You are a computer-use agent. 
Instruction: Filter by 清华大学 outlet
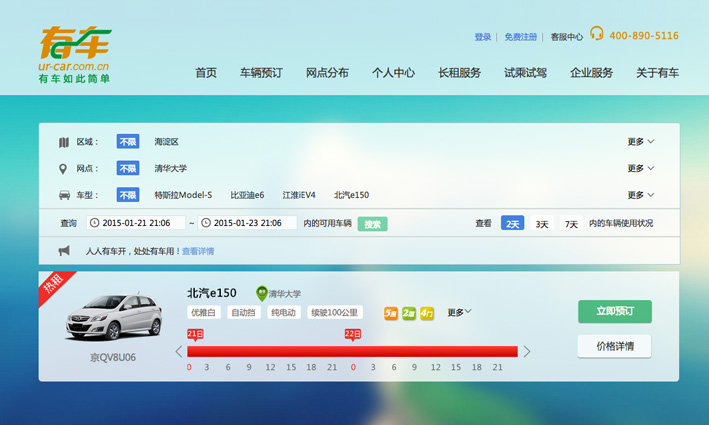click(x=170, y=168)
